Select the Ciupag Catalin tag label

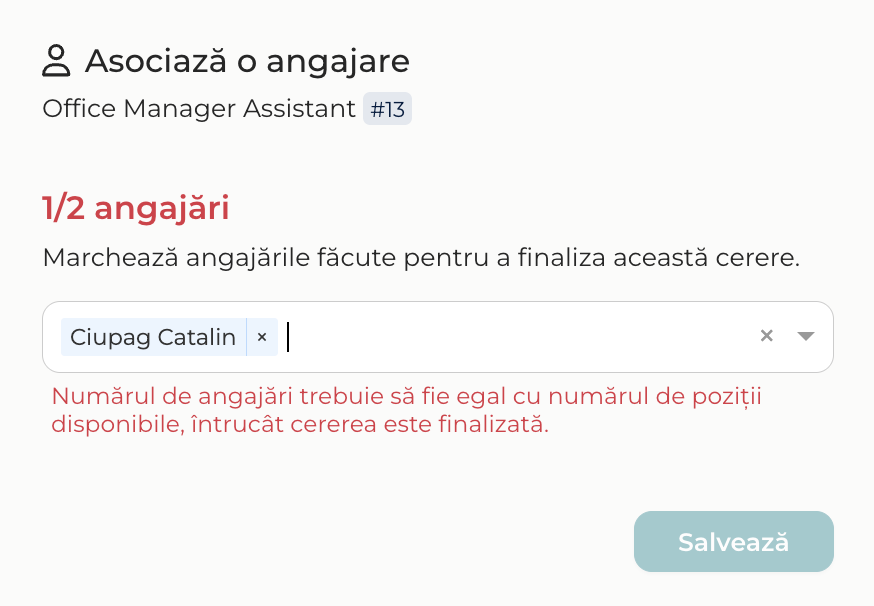pos(153,337)
